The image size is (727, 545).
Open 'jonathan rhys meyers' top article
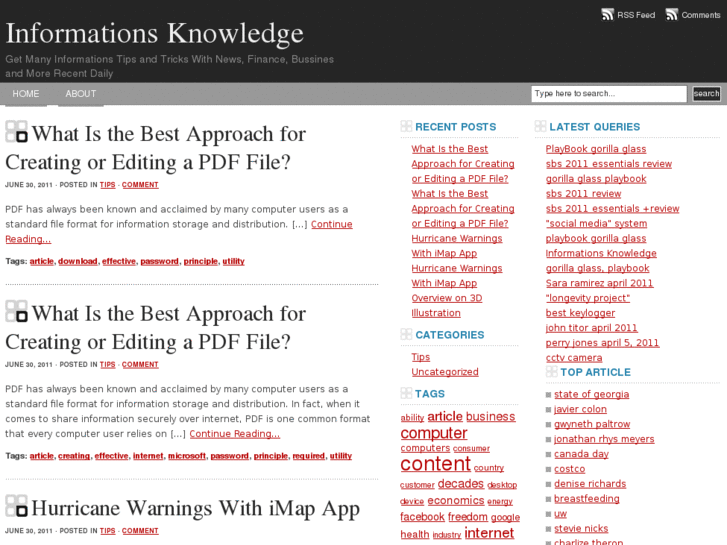(x=604, y=439)
